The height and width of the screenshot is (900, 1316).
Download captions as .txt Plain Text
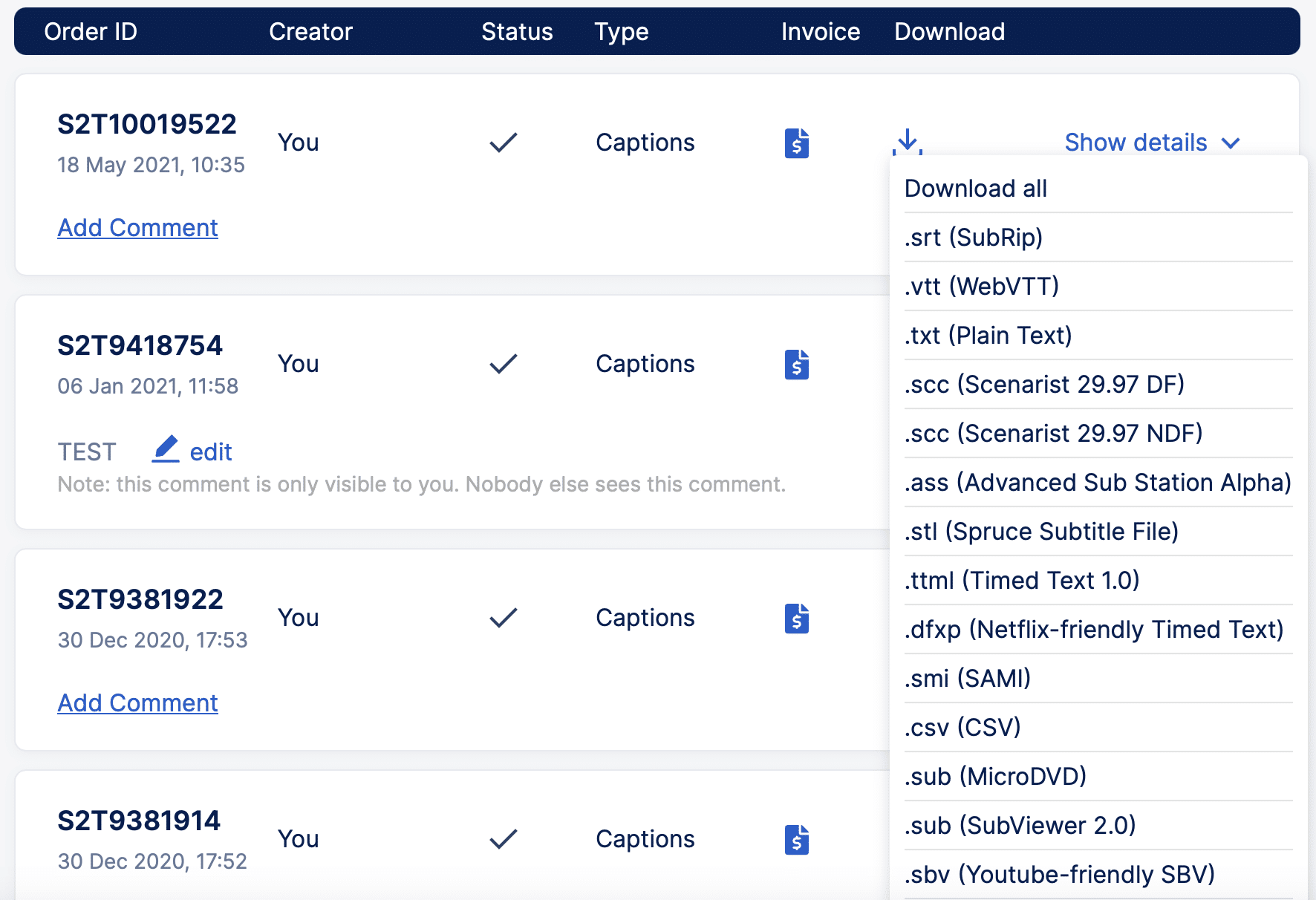click(x=988, y=335)
